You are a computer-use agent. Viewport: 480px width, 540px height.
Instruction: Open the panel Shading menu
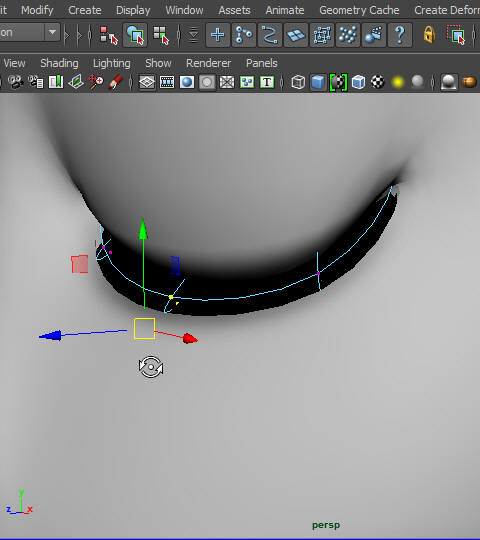click(59, 63)
